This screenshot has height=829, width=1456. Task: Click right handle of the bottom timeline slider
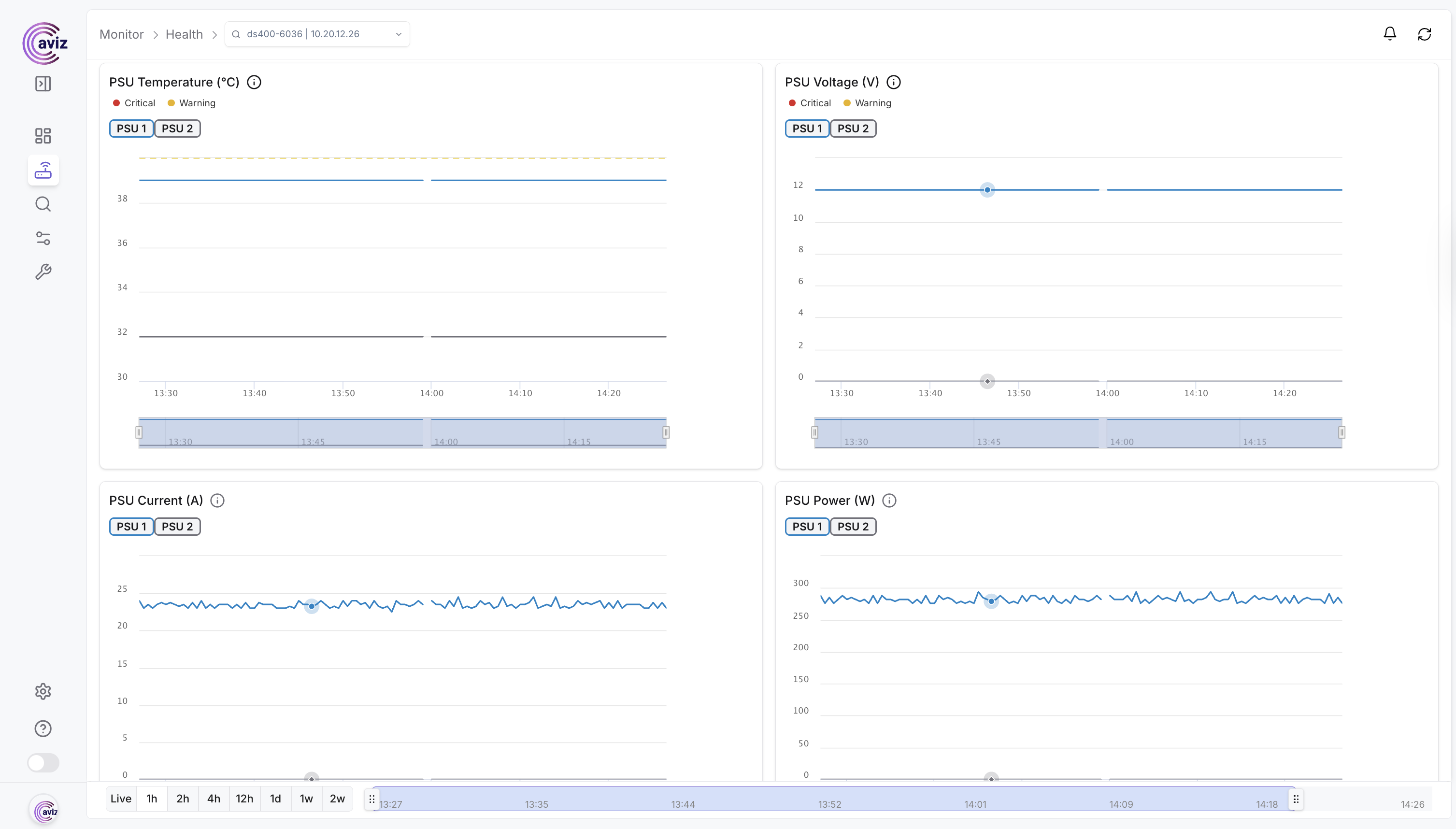[1296, 799]
